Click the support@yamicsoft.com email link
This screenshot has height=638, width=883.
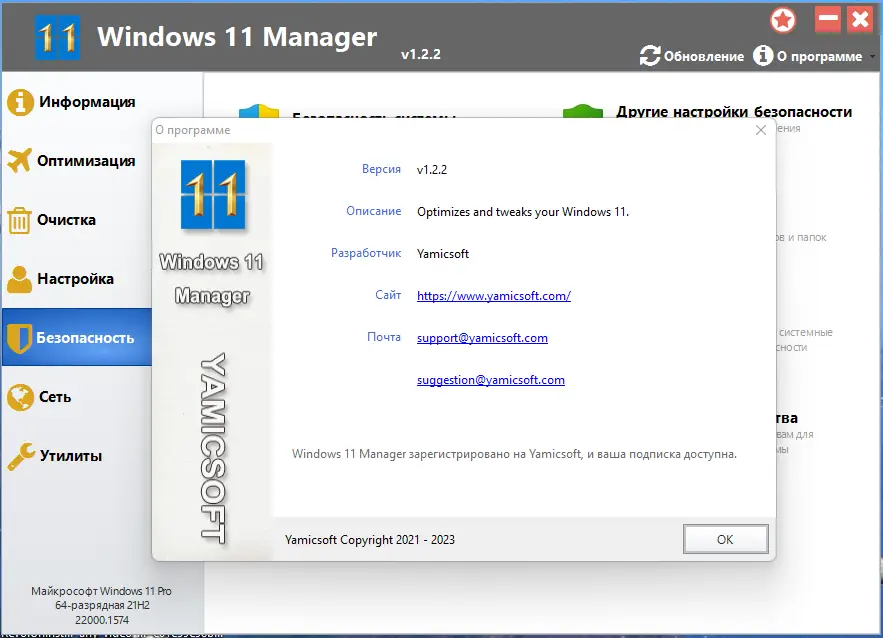point(482,338)
